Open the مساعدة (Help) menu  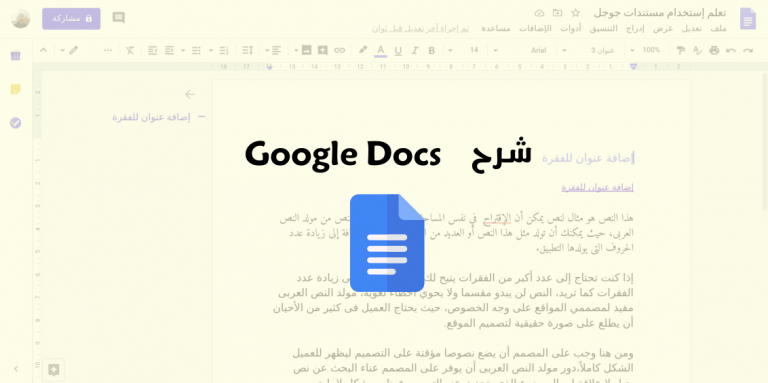point(496,28)
